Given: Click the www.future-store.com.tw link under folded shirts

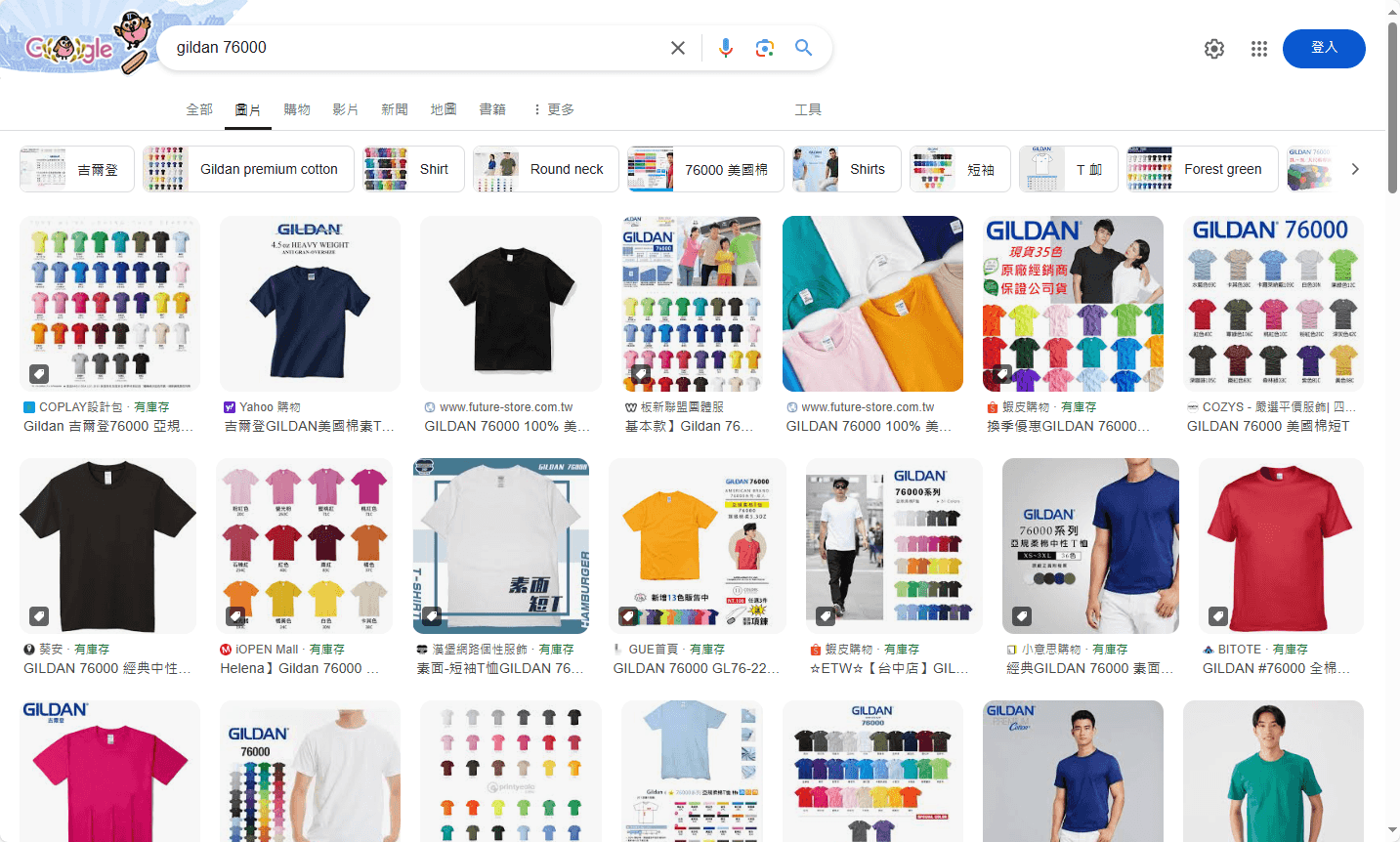Looking at the screenshot, I should pyautogui.click(x=868, y=407).
